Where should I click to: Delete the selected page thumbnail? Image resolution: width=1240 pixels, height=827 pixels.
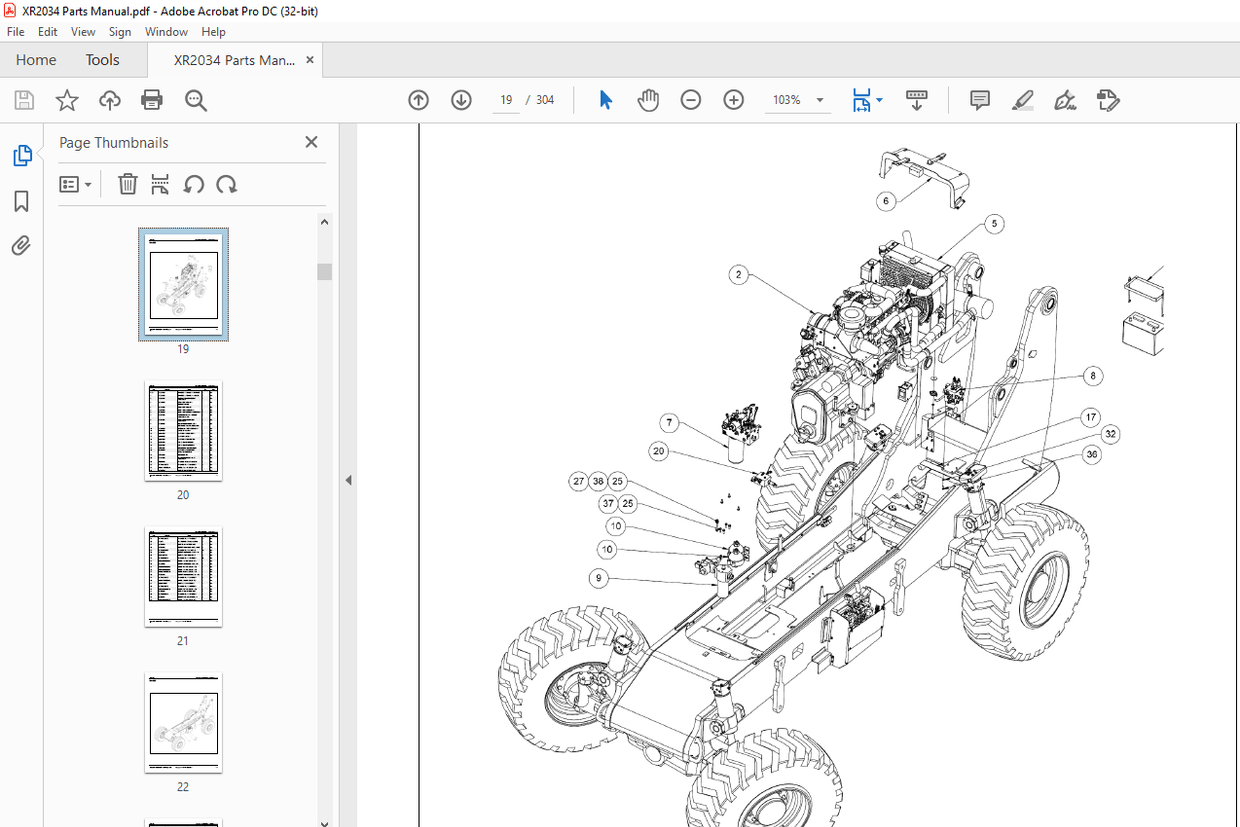coord(127,184)
